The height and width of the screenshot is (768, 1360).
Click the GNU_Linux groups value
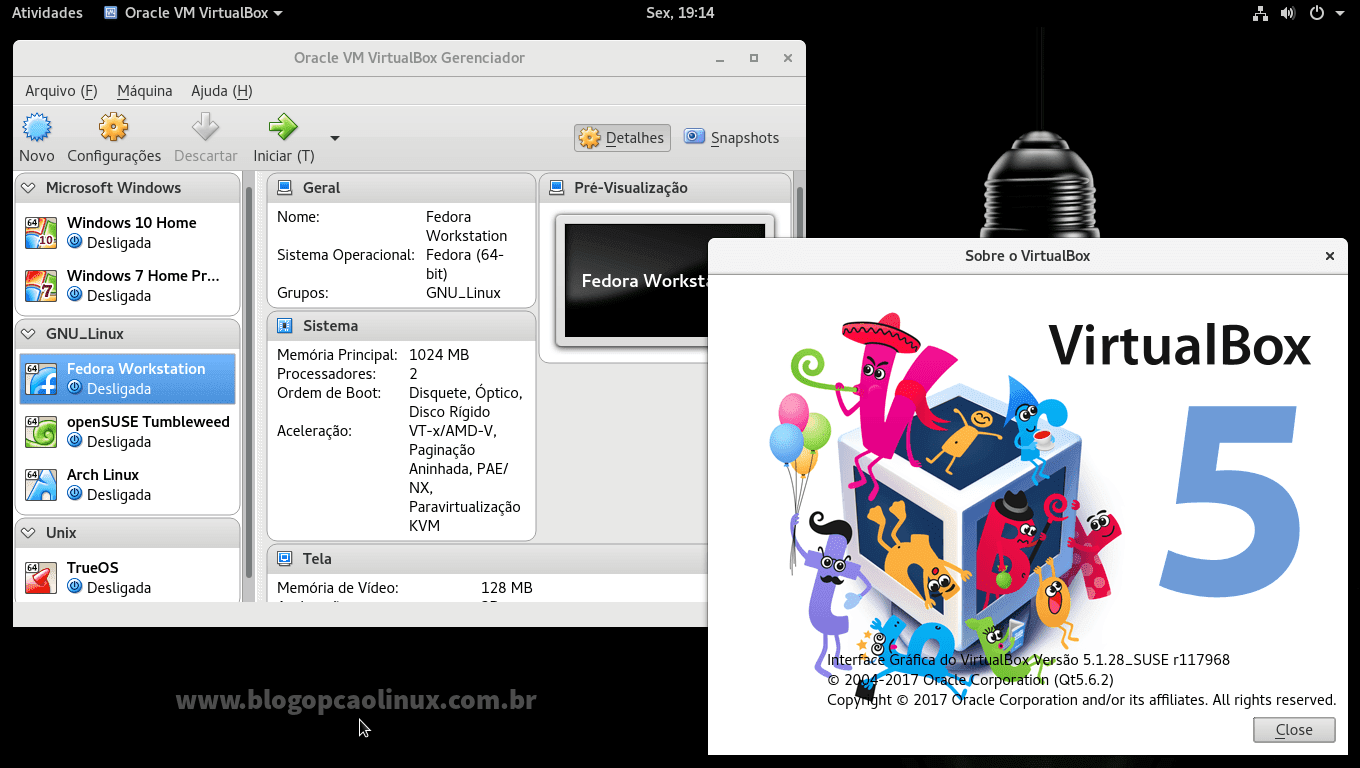[463, 293]
